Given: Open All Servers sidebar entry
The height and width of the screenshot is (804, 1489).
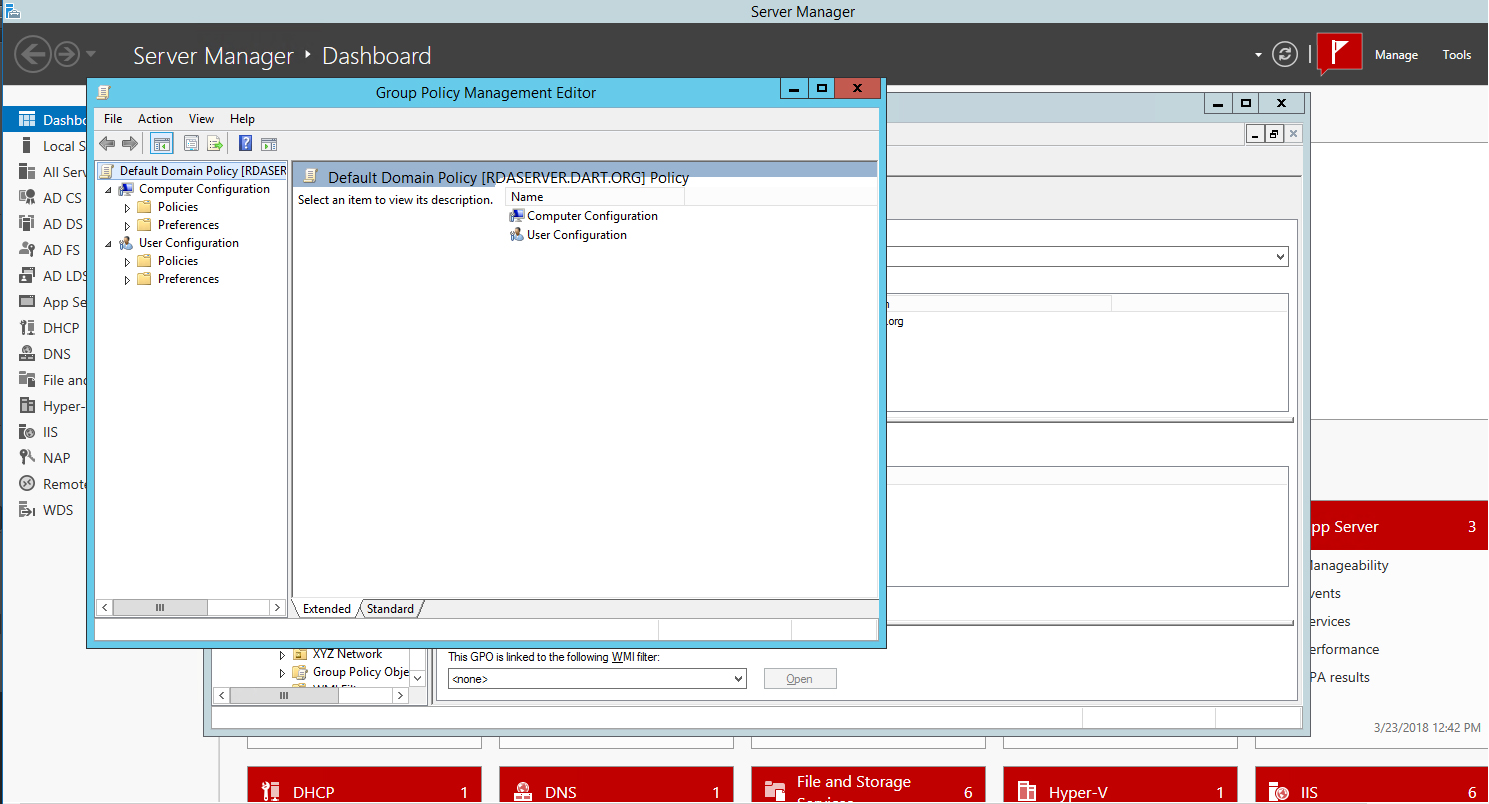Looking at the screenshot, I should 53,172.
